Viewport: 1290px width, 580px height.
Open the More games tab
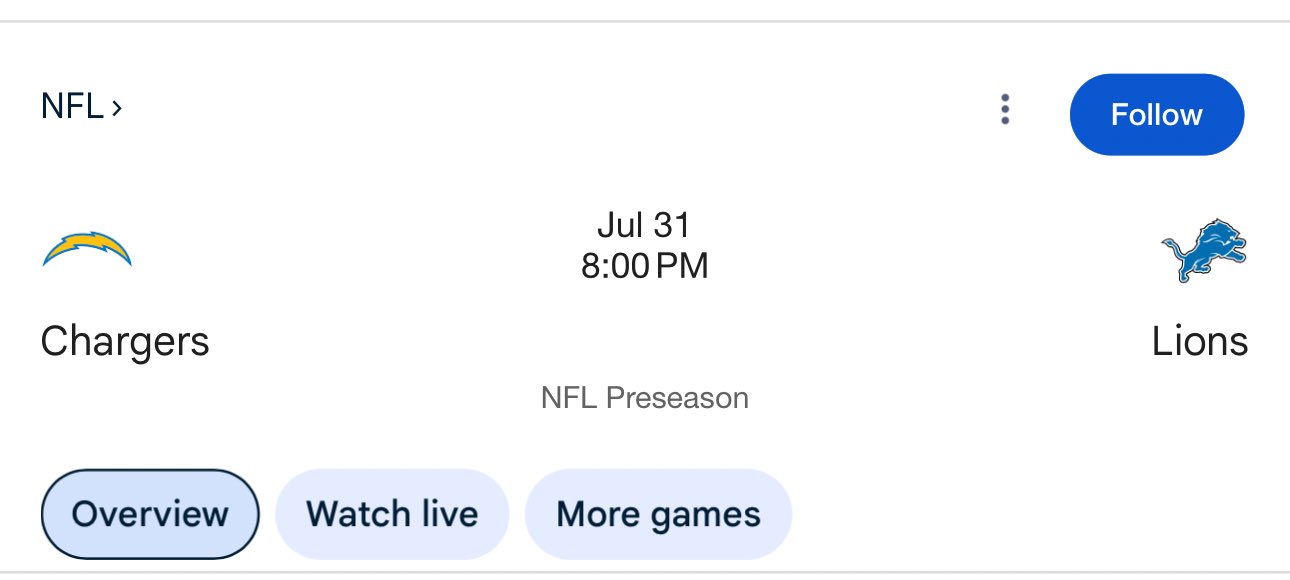click(658, 514)
